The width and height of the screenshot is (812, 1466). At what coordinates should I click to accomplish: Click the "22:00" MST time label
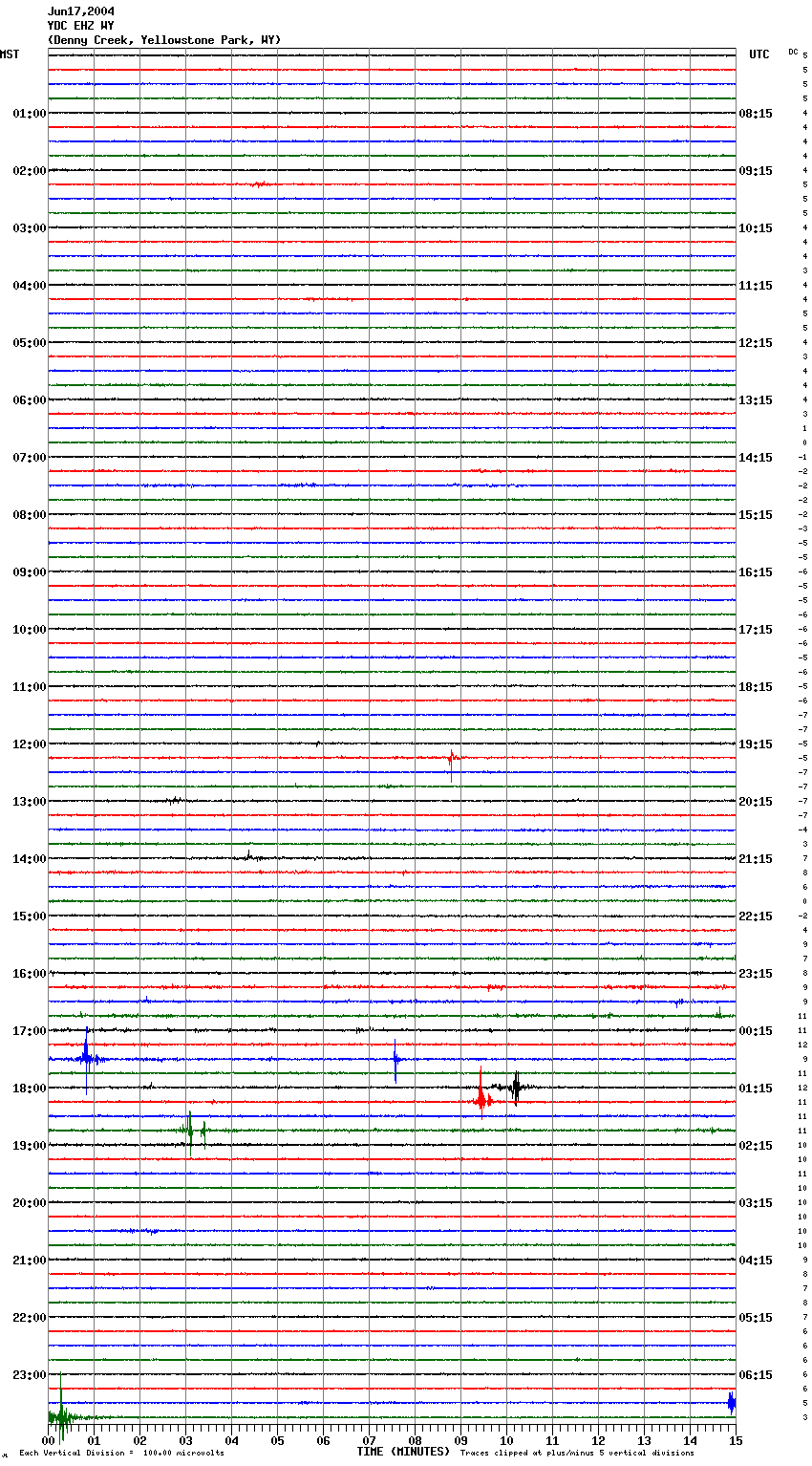tap(30, 1318)
